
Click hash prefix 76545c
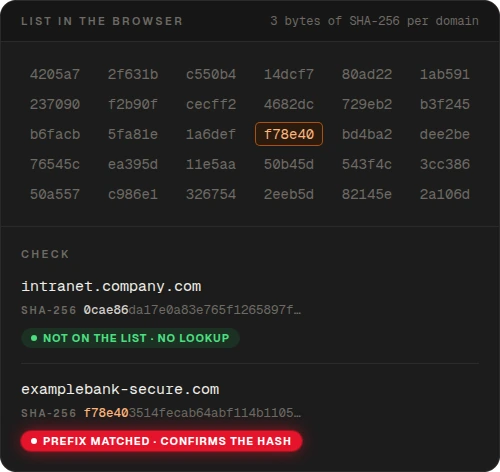[x=55, y=164]
